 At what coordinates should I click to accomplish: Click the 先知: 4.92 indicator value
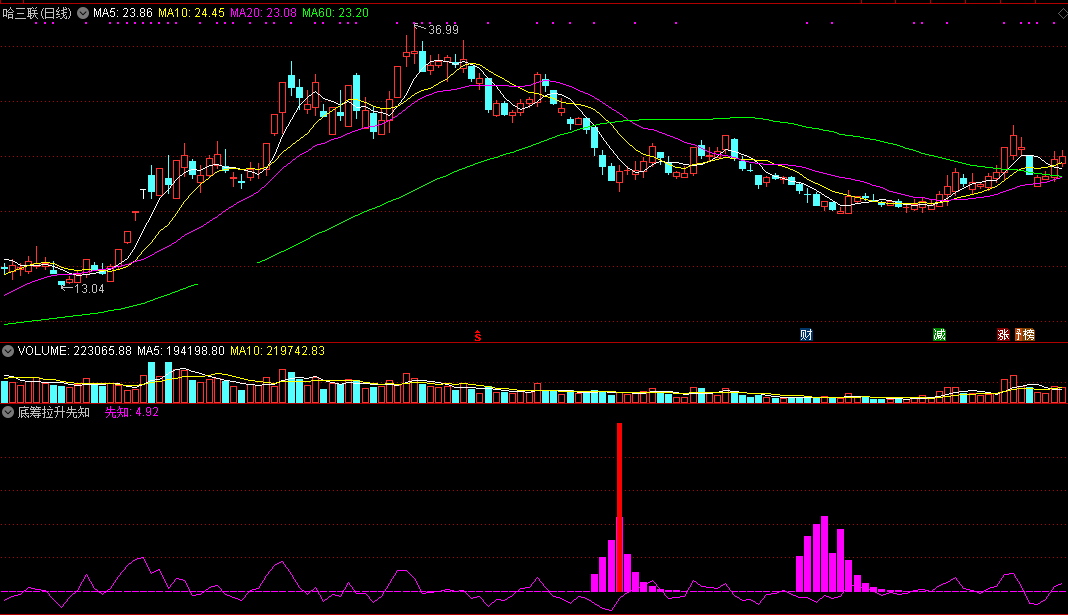[x=131, y=412]
